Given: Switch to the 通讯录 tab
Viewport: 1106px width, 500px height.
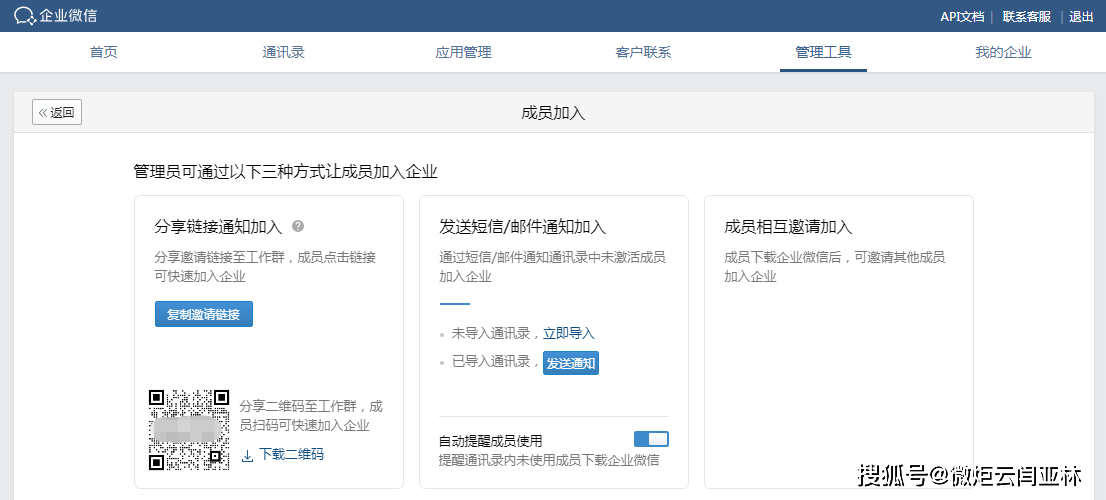Looking at the screenshot, I should point(283,52).
